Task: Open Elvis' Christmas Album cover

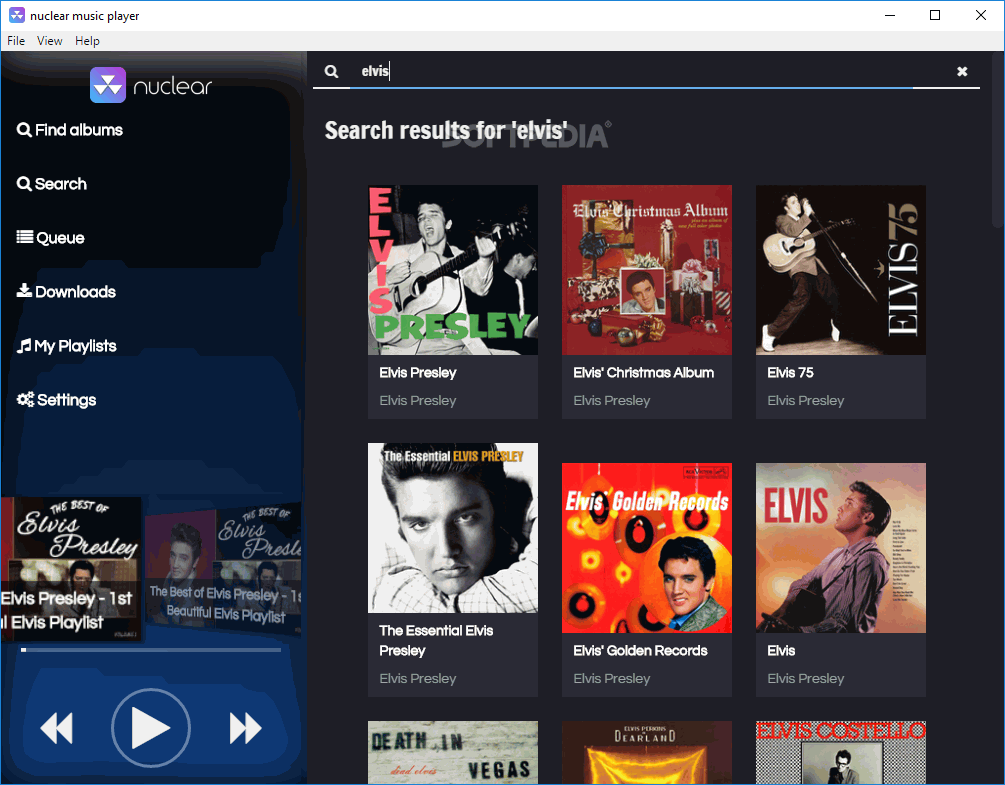Action: click(647, 270)
